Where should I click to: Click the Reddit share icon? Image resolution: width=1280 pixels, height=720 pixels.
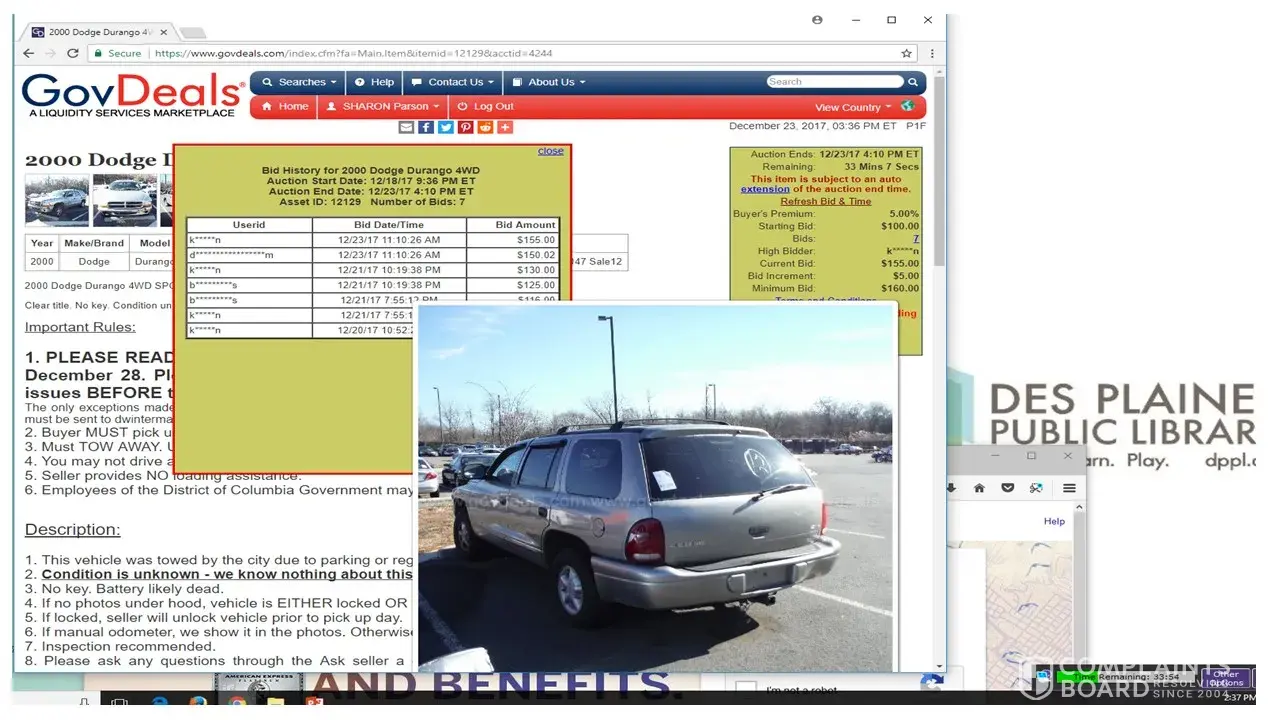click(x=485, y=127)
